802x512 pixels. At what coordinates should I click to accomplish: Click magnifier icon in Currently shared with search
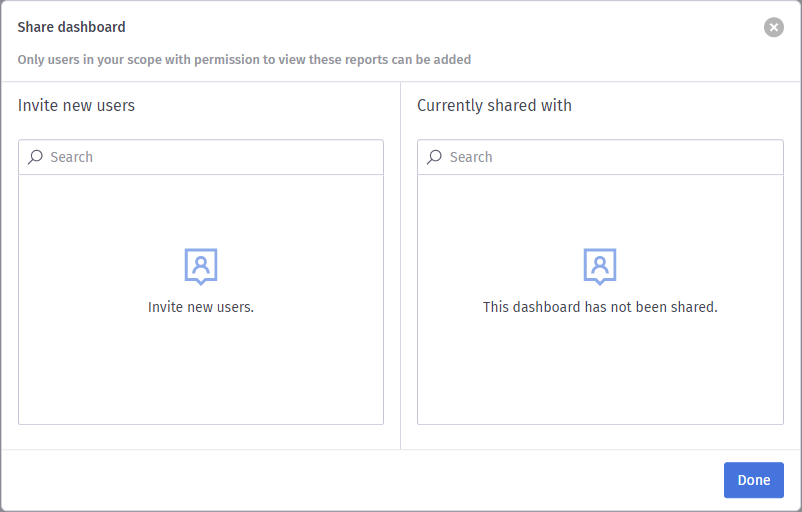pos(434,157)
